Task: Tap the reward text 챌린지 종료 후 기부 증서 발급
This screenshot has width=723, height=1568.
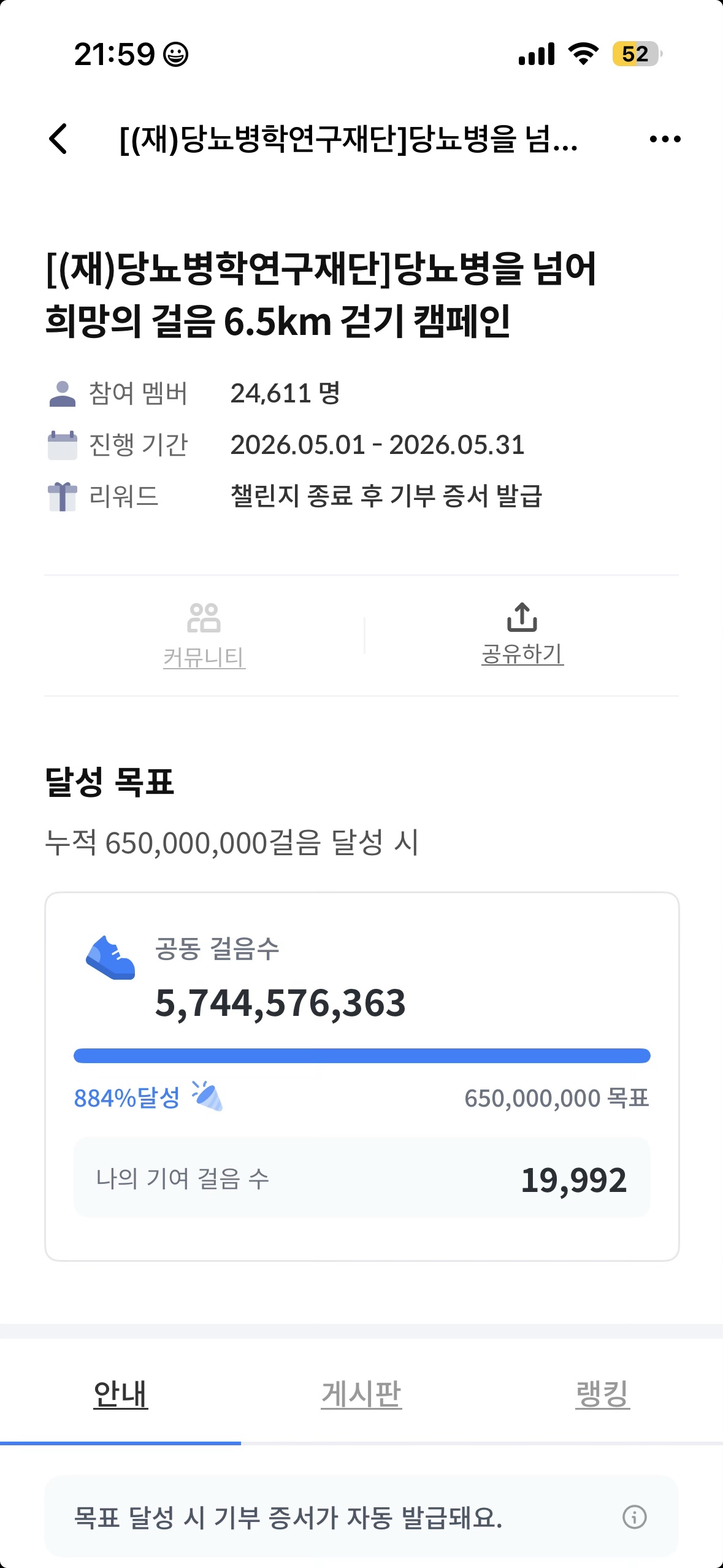Action: click(386, 496)
